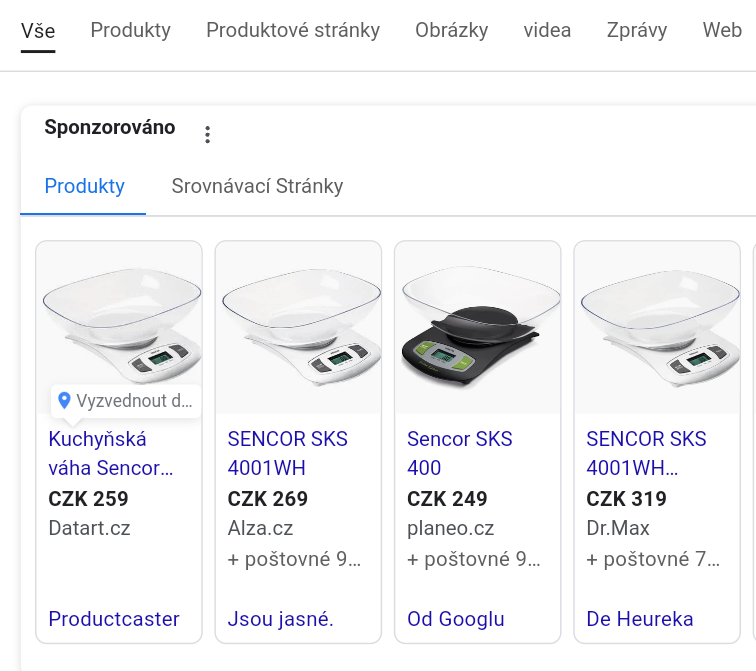Click the Productcaster link

point(114,619)
